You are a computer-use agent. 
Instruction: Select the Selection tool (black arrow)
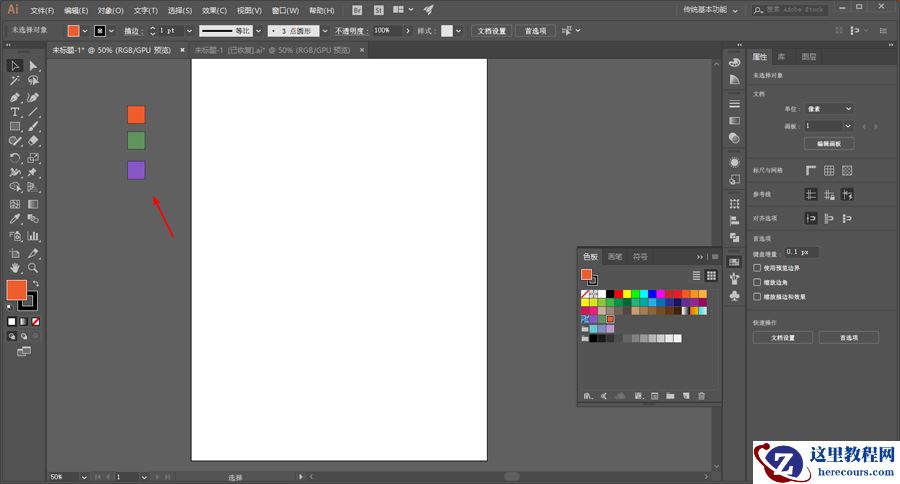click(x=15, y=66)
